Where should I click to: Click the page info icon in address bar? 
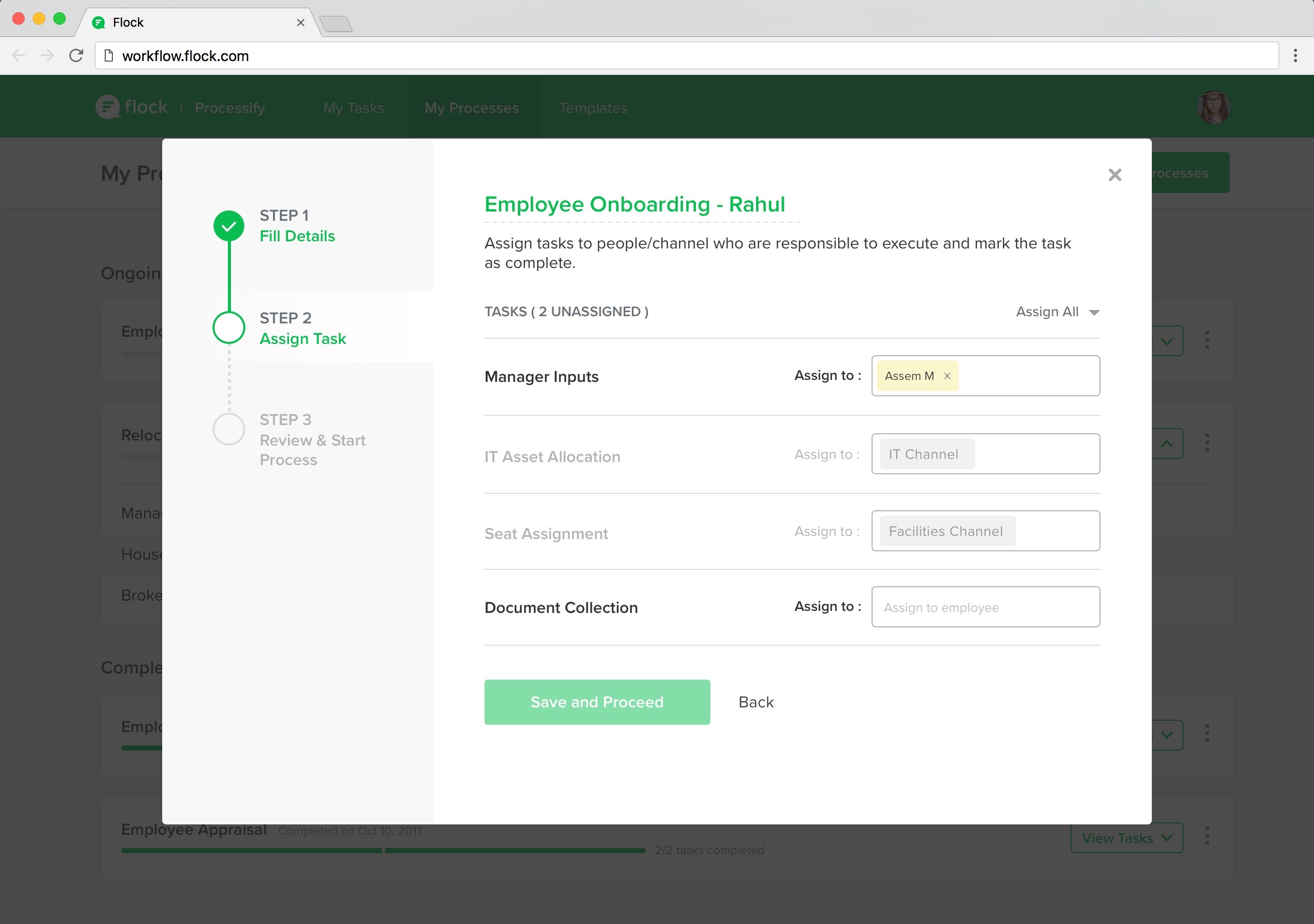[109, 55]
